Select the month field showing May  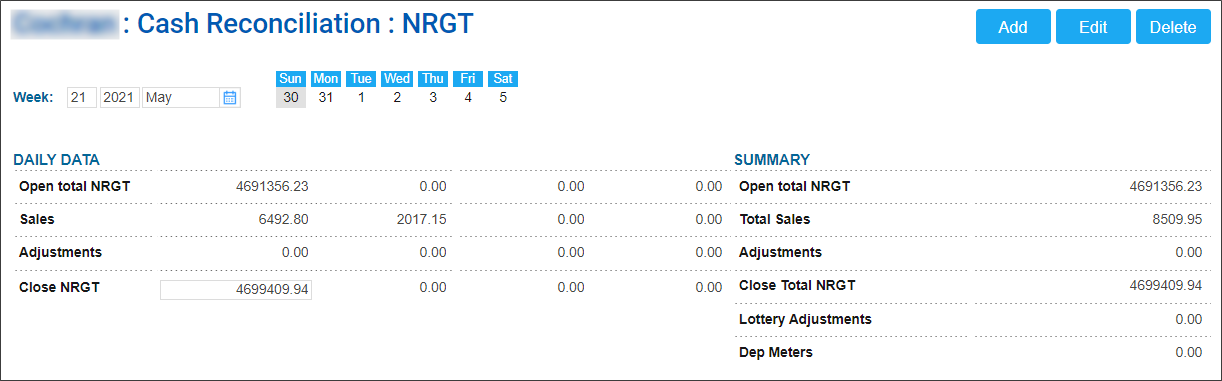click(x=181, y=97)
